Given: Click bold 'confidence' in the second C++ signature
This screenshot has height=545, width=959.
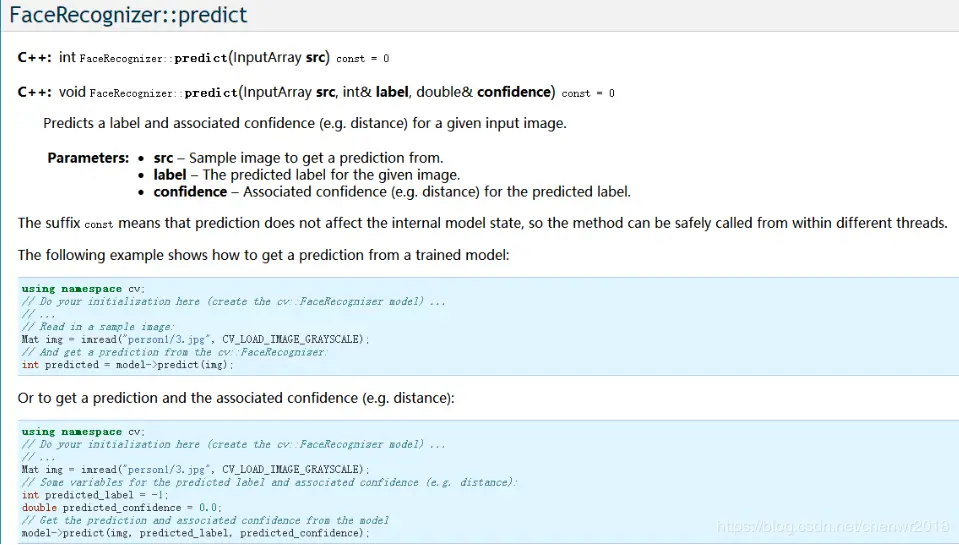Looking at the screenshot, I should point(515,92).
